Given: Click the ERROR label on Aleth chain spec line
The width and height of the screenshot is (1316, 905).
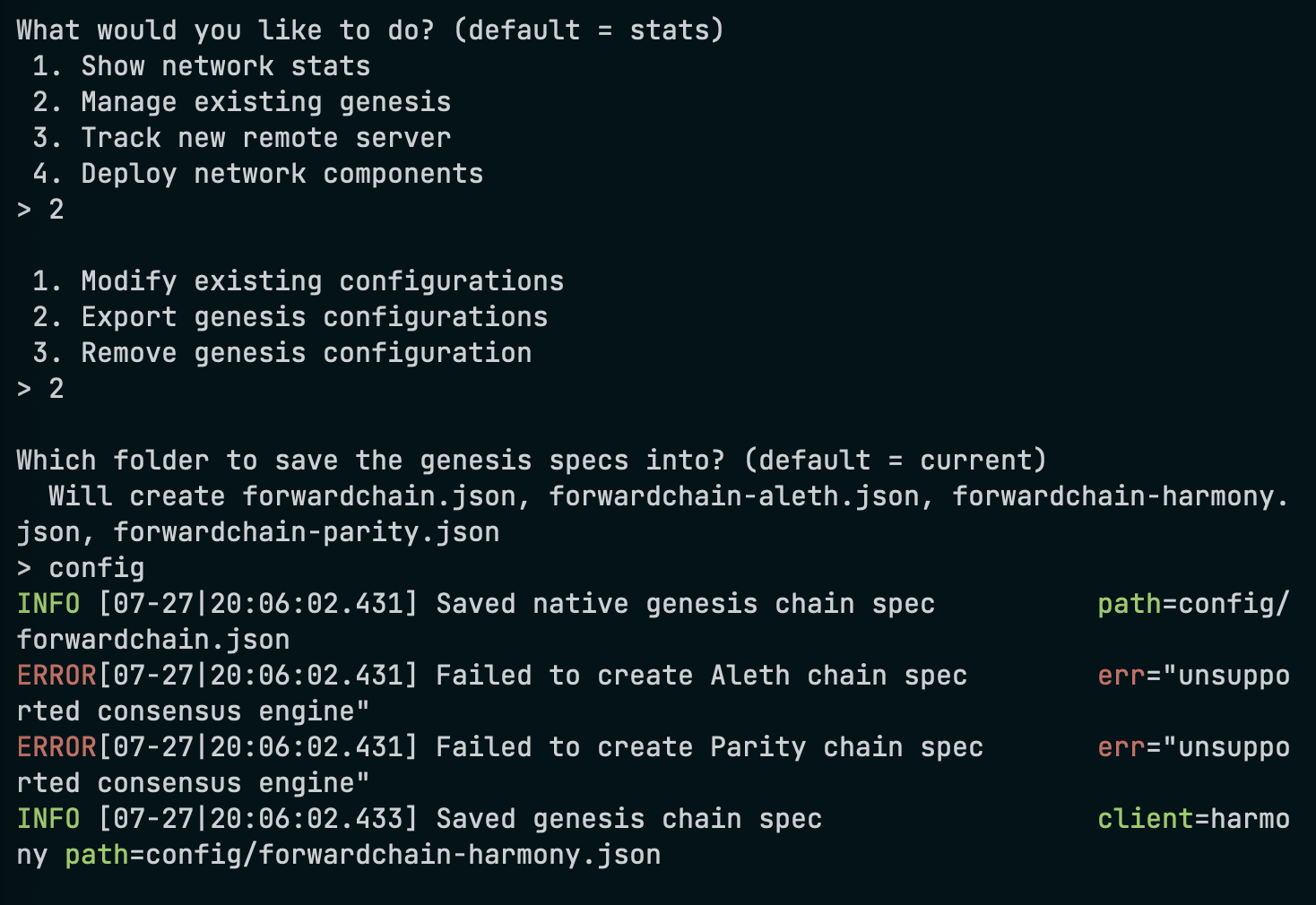Looking at the screenshot, I should click(x=56, y=676).
